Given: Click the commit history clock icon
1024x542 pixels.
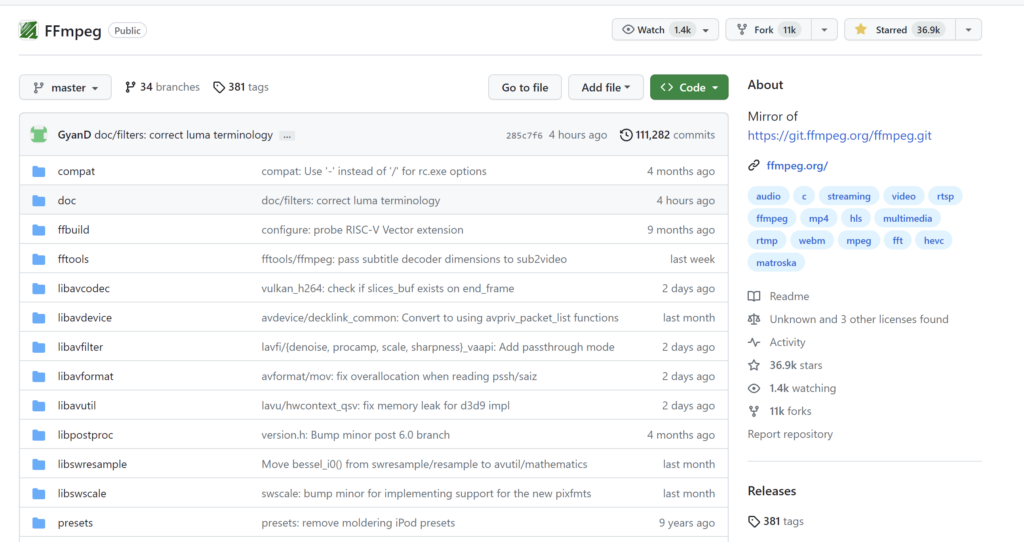Looking at the screenshot, I should 626,135.
